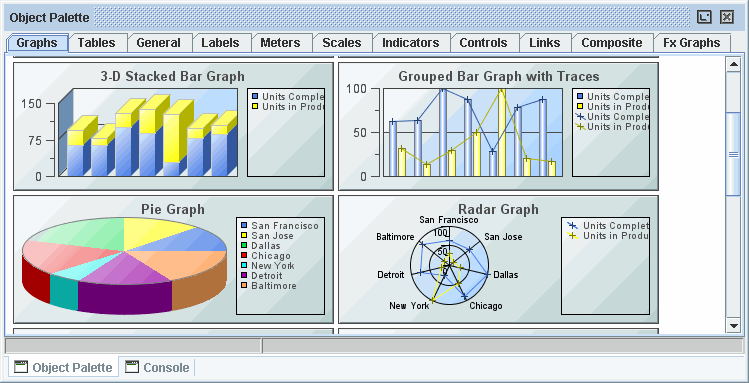Viewport: 749px width, 383px height.
Task: Switch to the Console bottom tab
Action: (x=157, y=367)
